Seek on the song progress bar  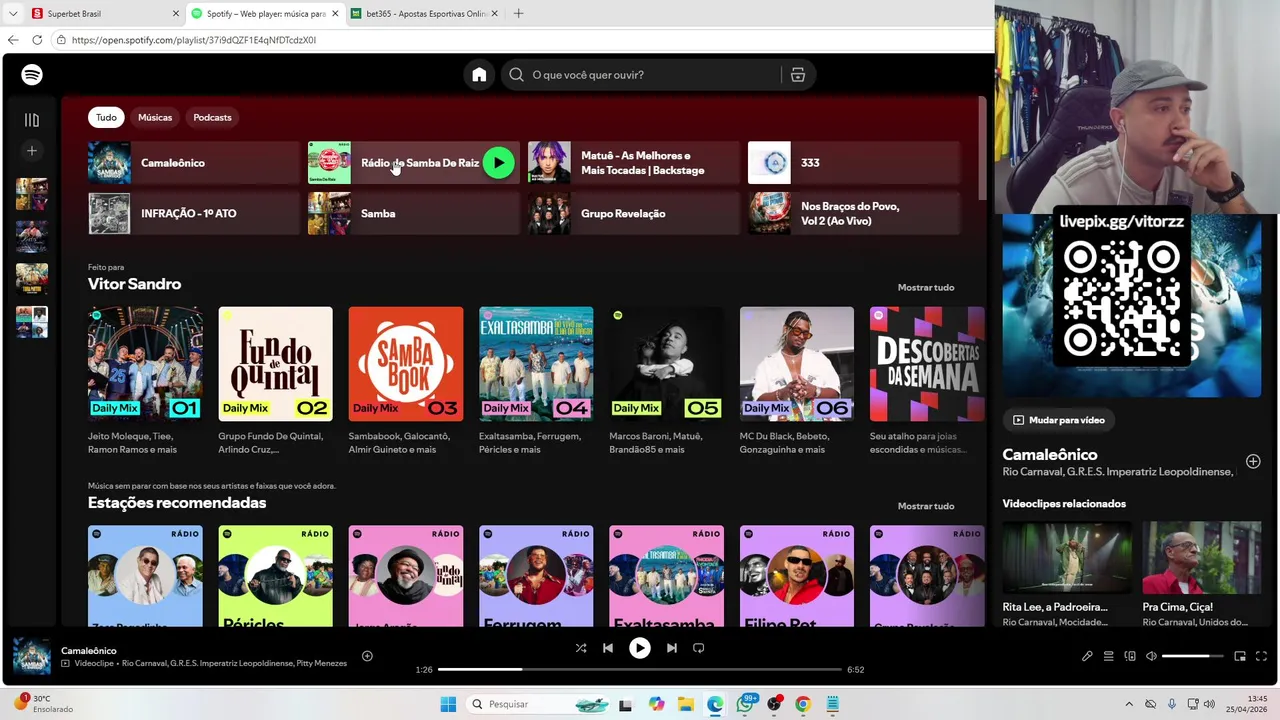(x=640, y=669)
